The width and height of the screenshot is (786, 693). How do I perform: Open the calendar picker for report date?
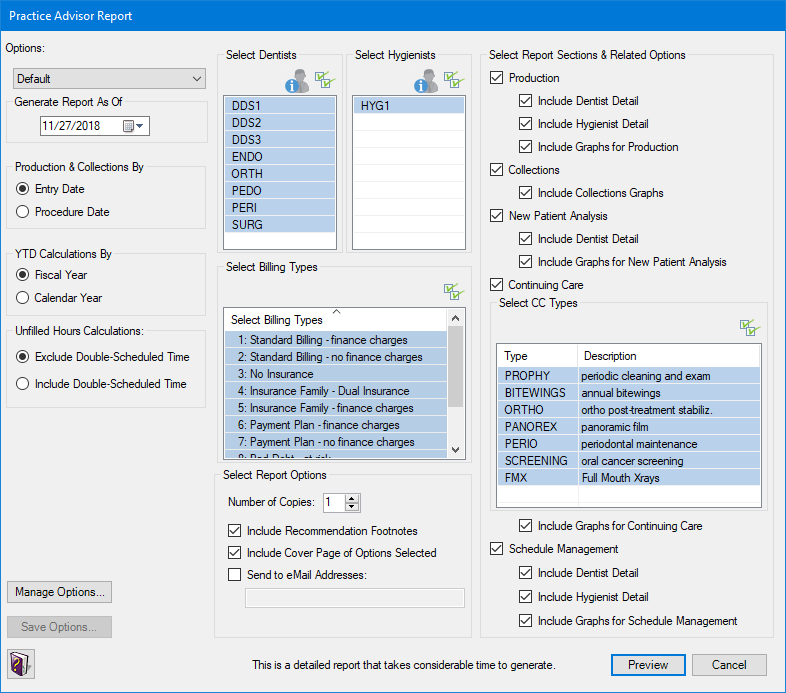point(134,126)
